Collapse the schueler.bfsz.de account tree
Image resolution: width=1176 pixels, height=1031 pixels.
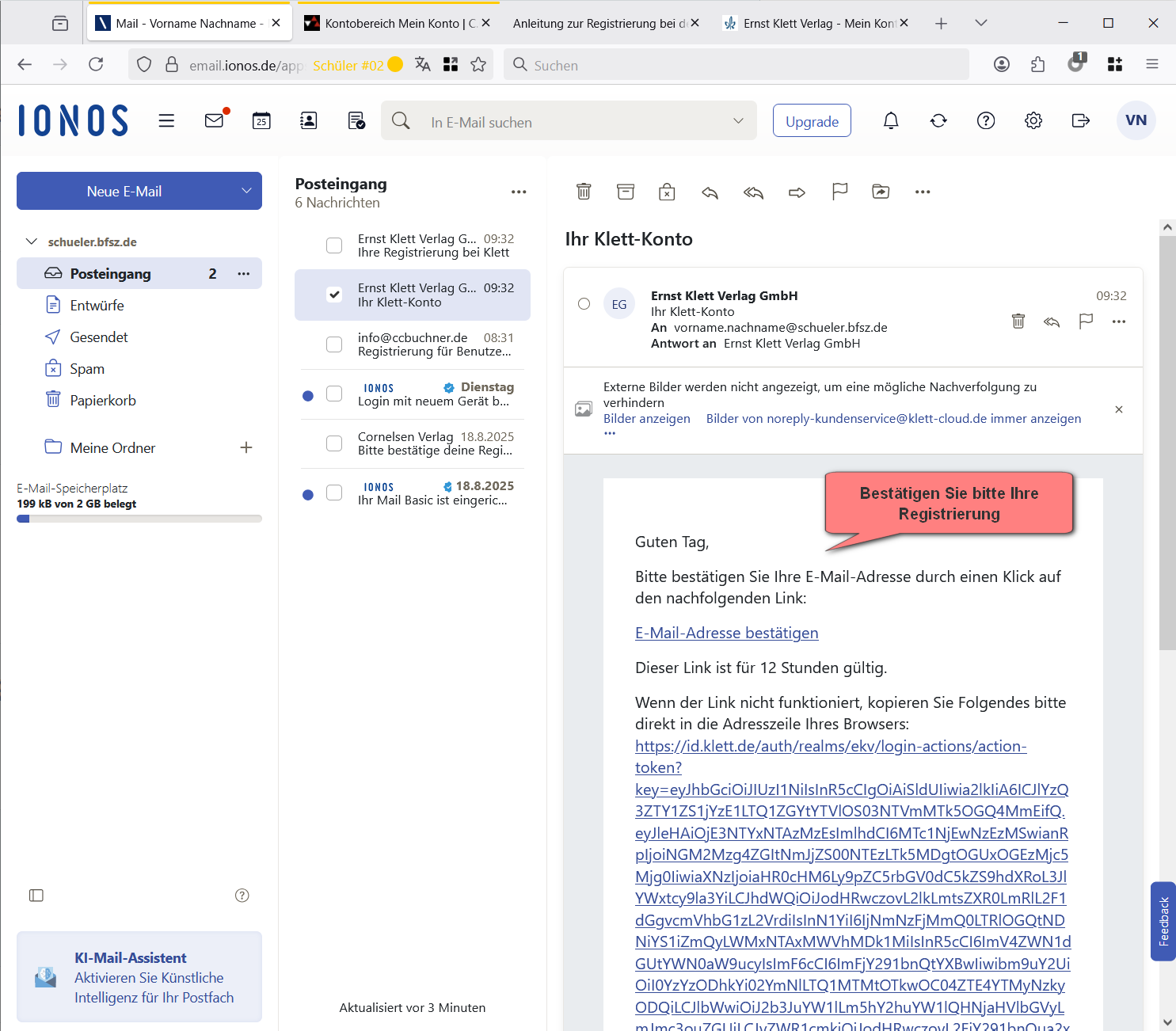pos(32,242)
